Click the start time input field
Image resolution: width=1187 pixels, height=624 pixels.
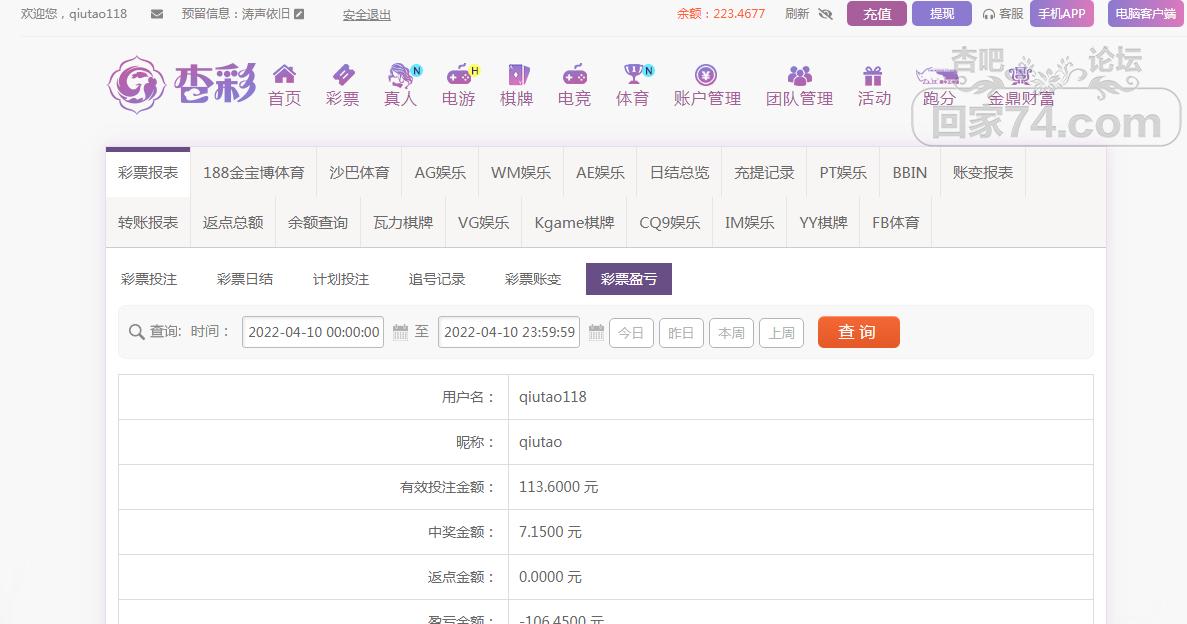point(313,332)
